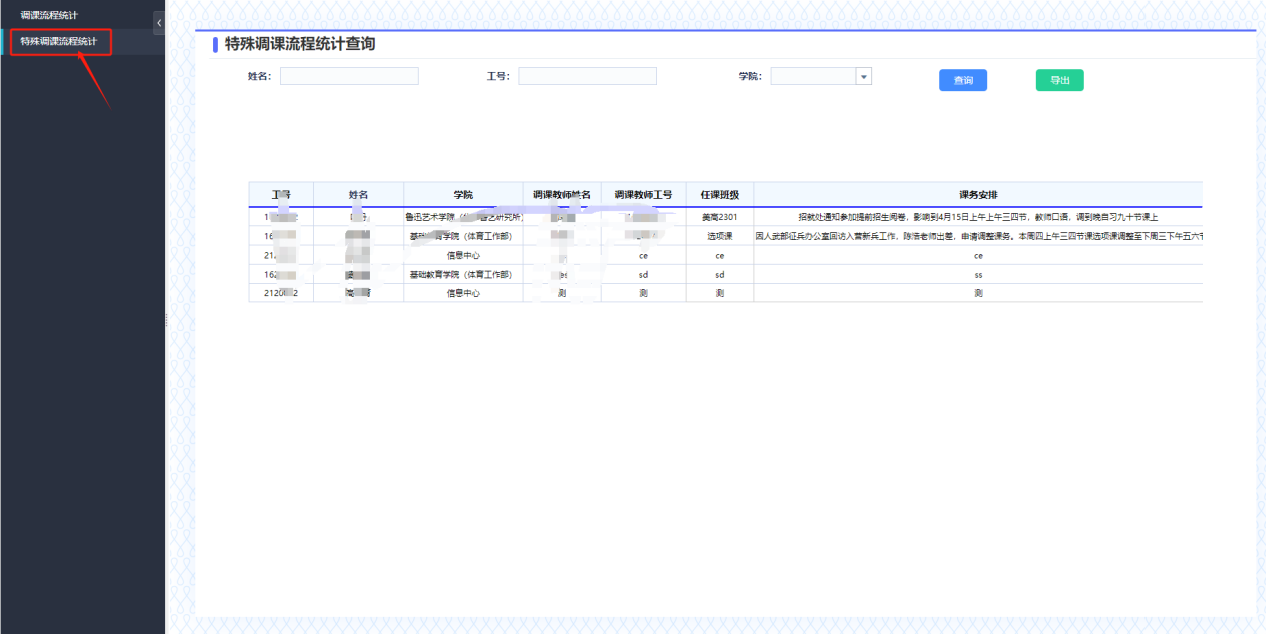Screen dimensions: 1266x634
Task: Click the 招就处通知 course arrangement cell
Action: pyautogui.click(x=977, y=217)
